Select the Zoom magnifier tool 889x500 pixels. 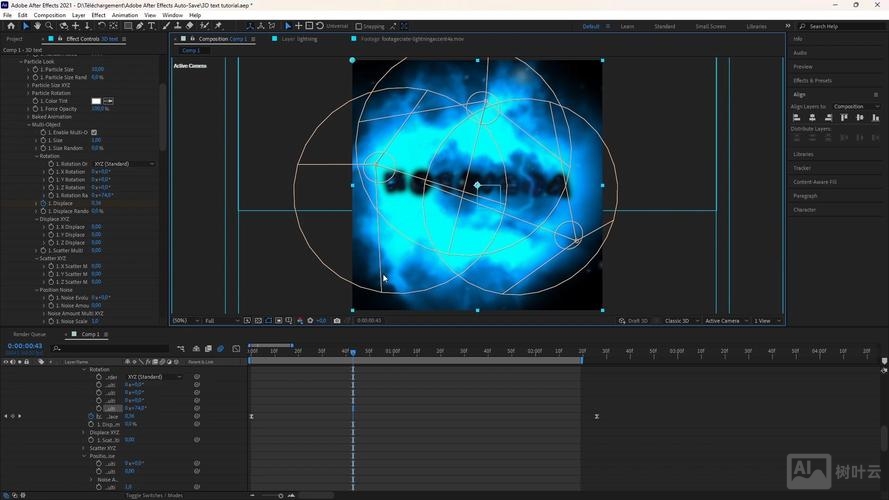point(50,26)
